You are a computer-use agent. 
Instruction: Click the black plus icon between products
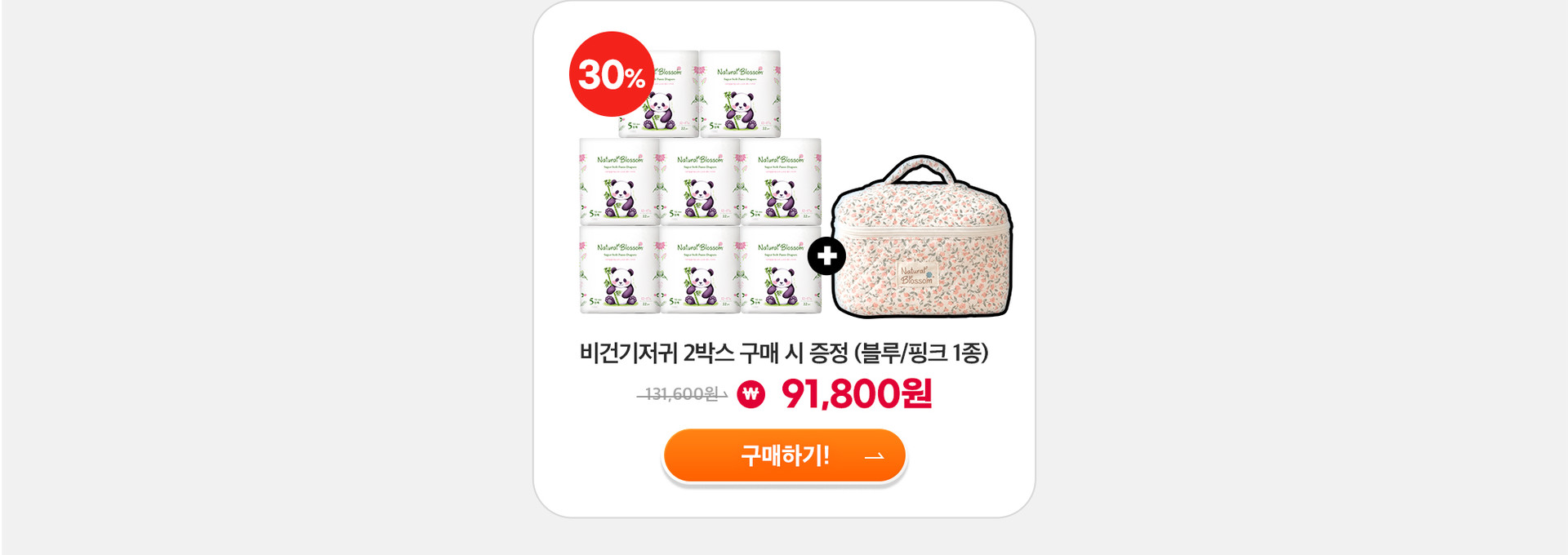[826, 256]
